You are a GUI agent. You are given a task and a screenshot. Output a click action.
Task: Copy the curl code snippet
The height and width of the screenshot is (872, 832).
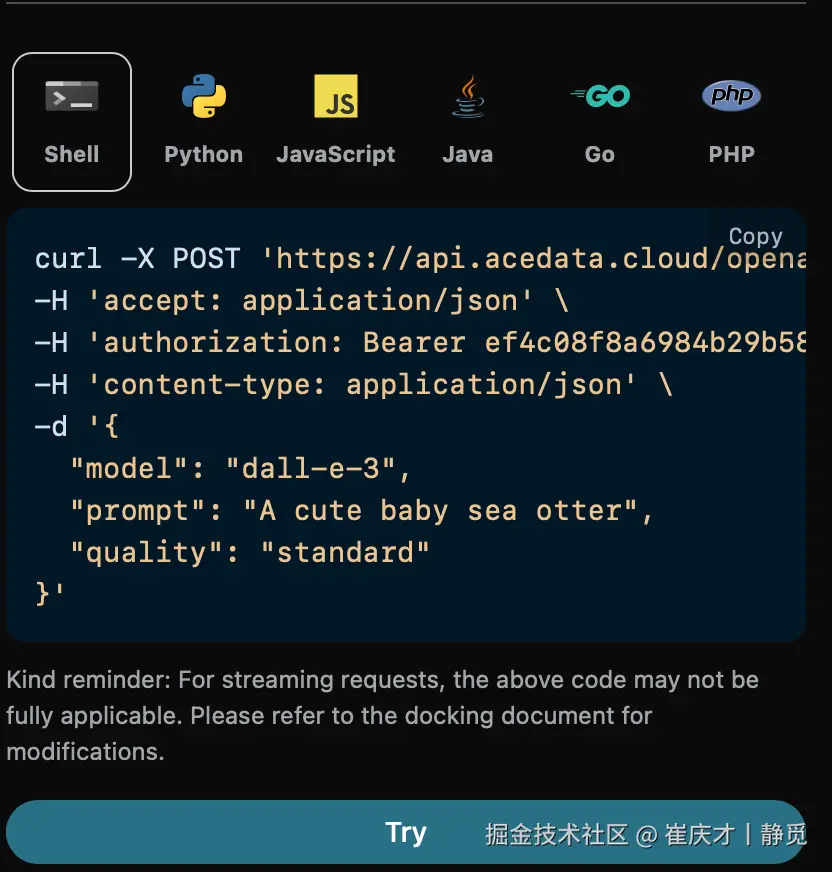coord(756,236)
